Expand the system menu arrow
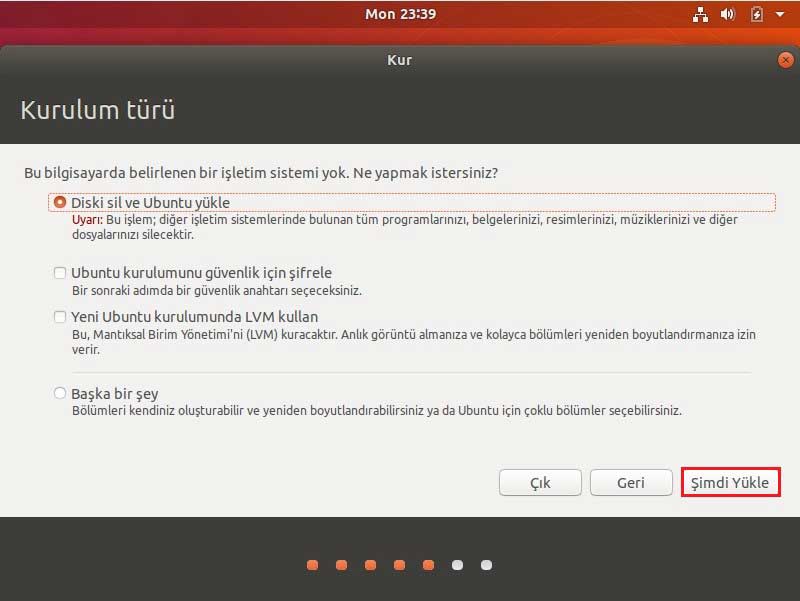 point(780,14)
